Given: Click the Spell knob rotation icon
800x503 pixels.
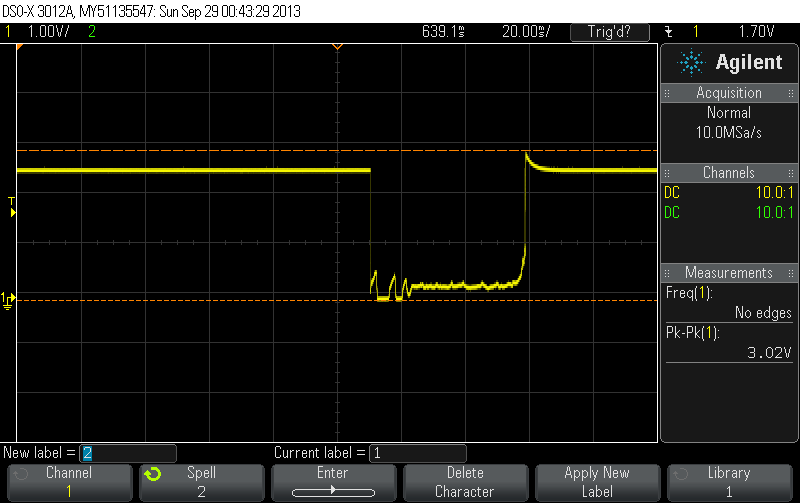Looking at the screenshot, I should click(x=153, y=474).
